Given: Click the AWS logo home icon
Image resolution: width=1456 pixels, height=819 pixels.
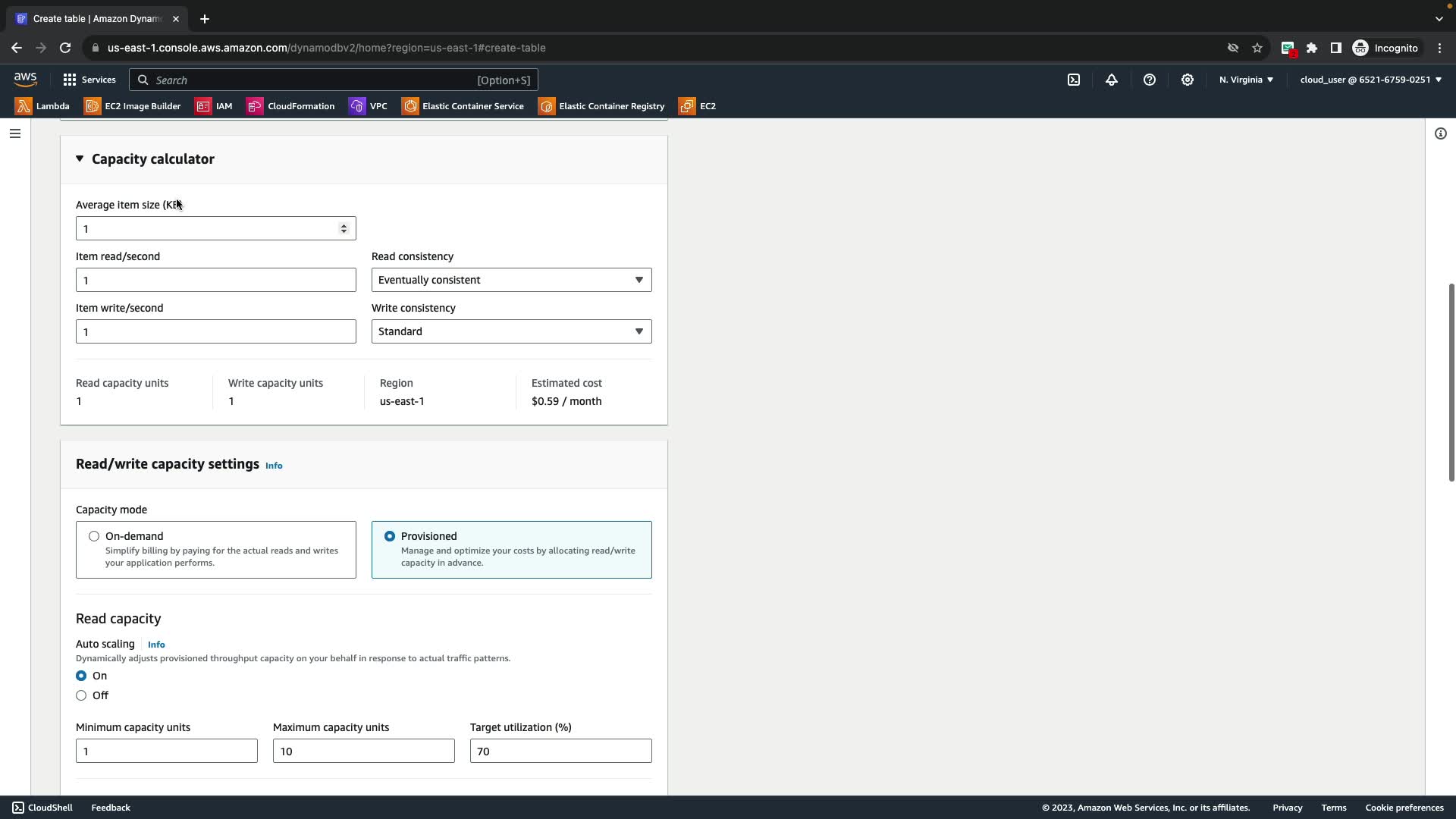Looking at the screenshot, I should coord(25,80).
